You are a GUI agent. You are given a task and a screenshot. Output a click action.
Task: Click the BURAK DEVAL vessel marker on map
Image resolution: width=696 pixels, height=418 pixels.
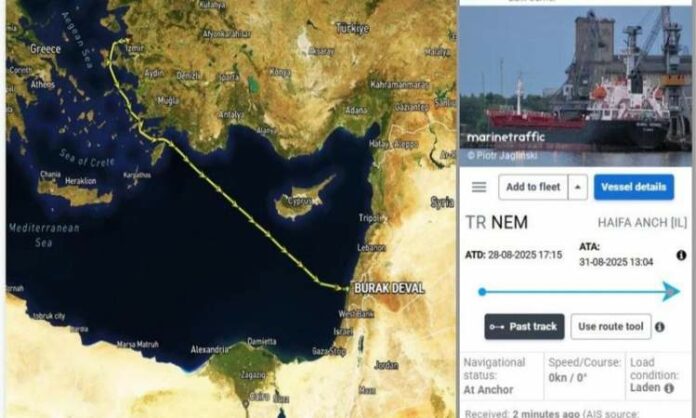pos(347,289)
